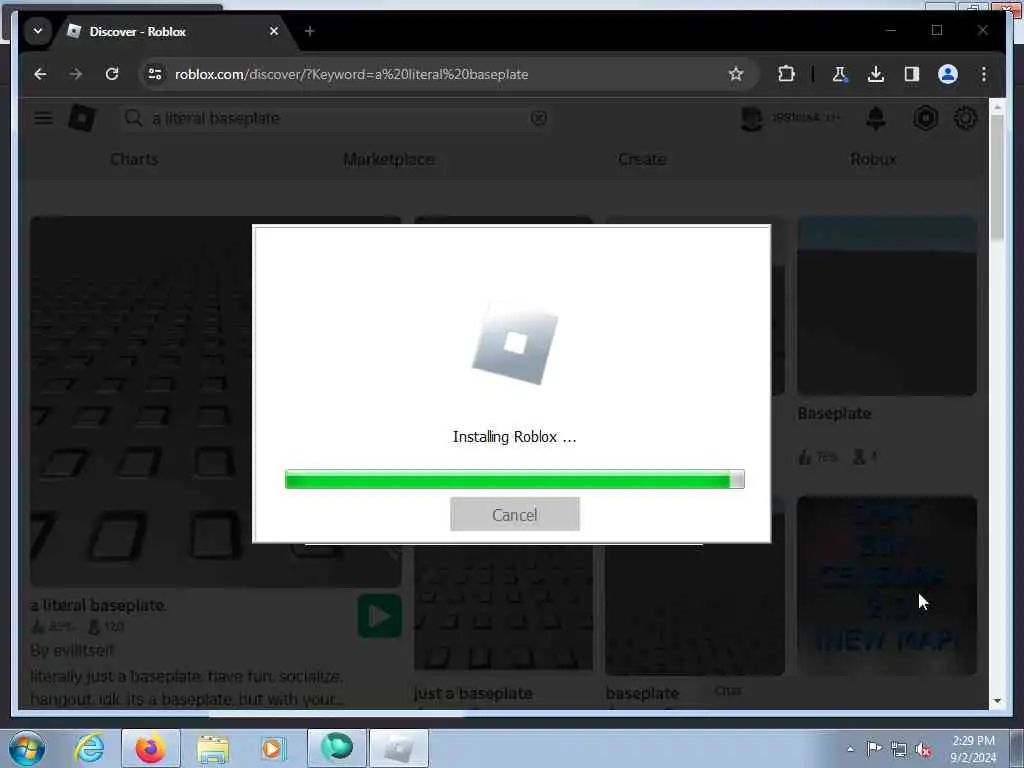This screenshot has height=768, width=1024.
Task: Open Windows Media Player from taskbar
Action: point(272,748)
